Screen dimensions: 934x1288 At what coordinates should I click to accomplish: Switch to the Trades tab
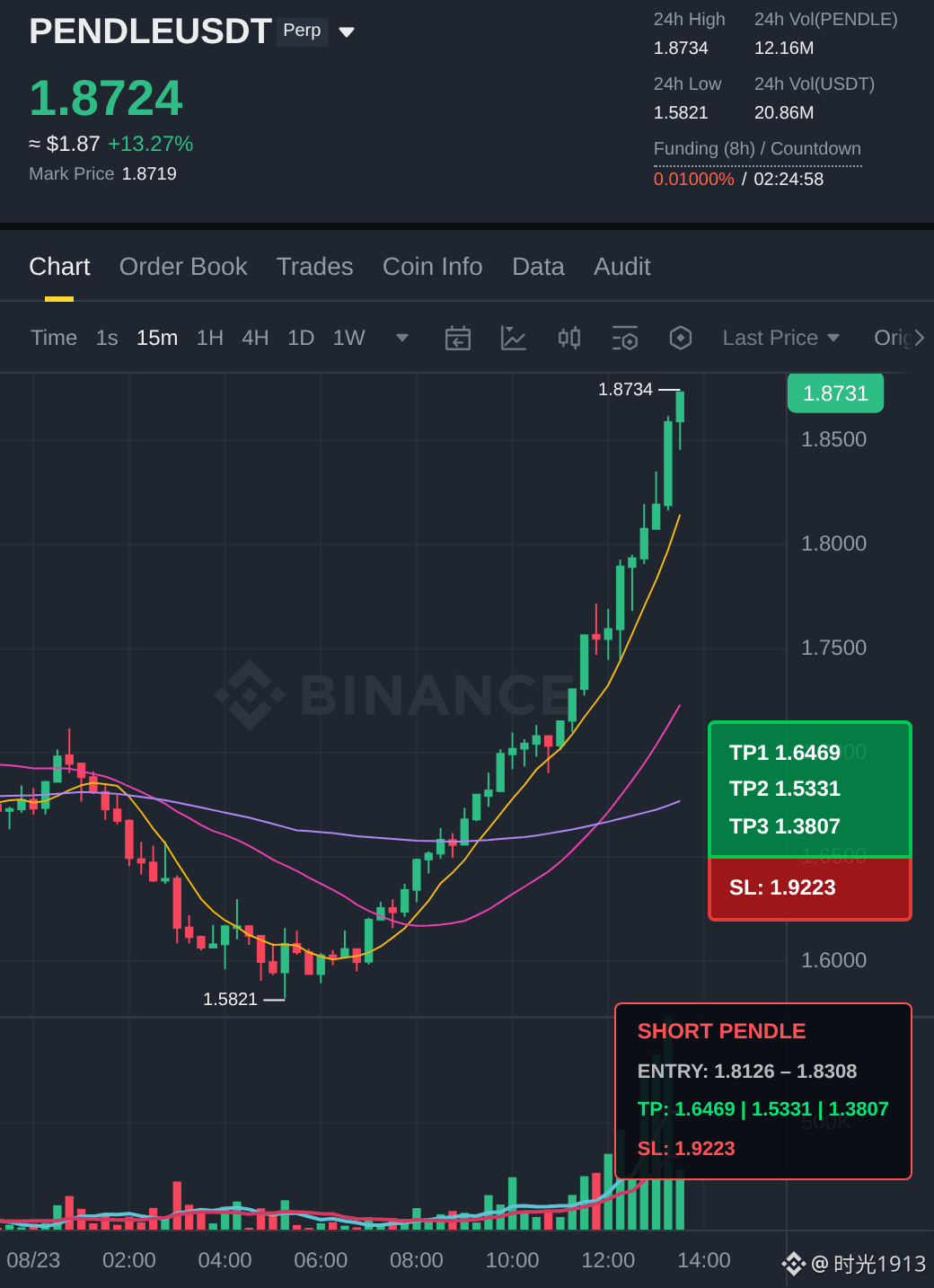(314, 267)
